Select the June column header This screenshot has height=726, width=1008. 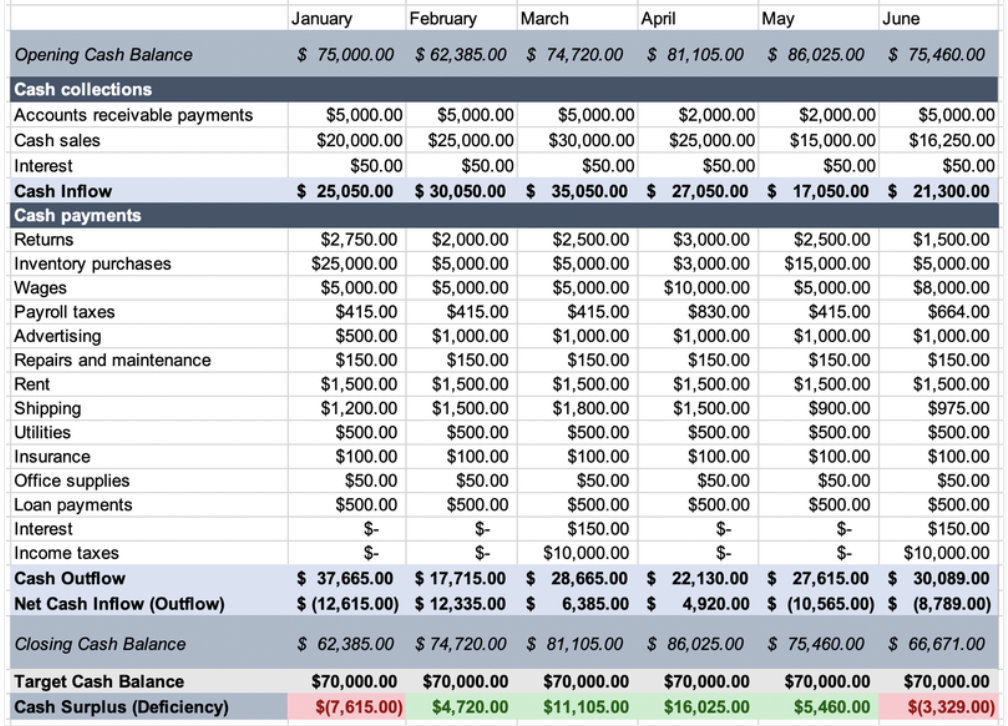(901, 19)
